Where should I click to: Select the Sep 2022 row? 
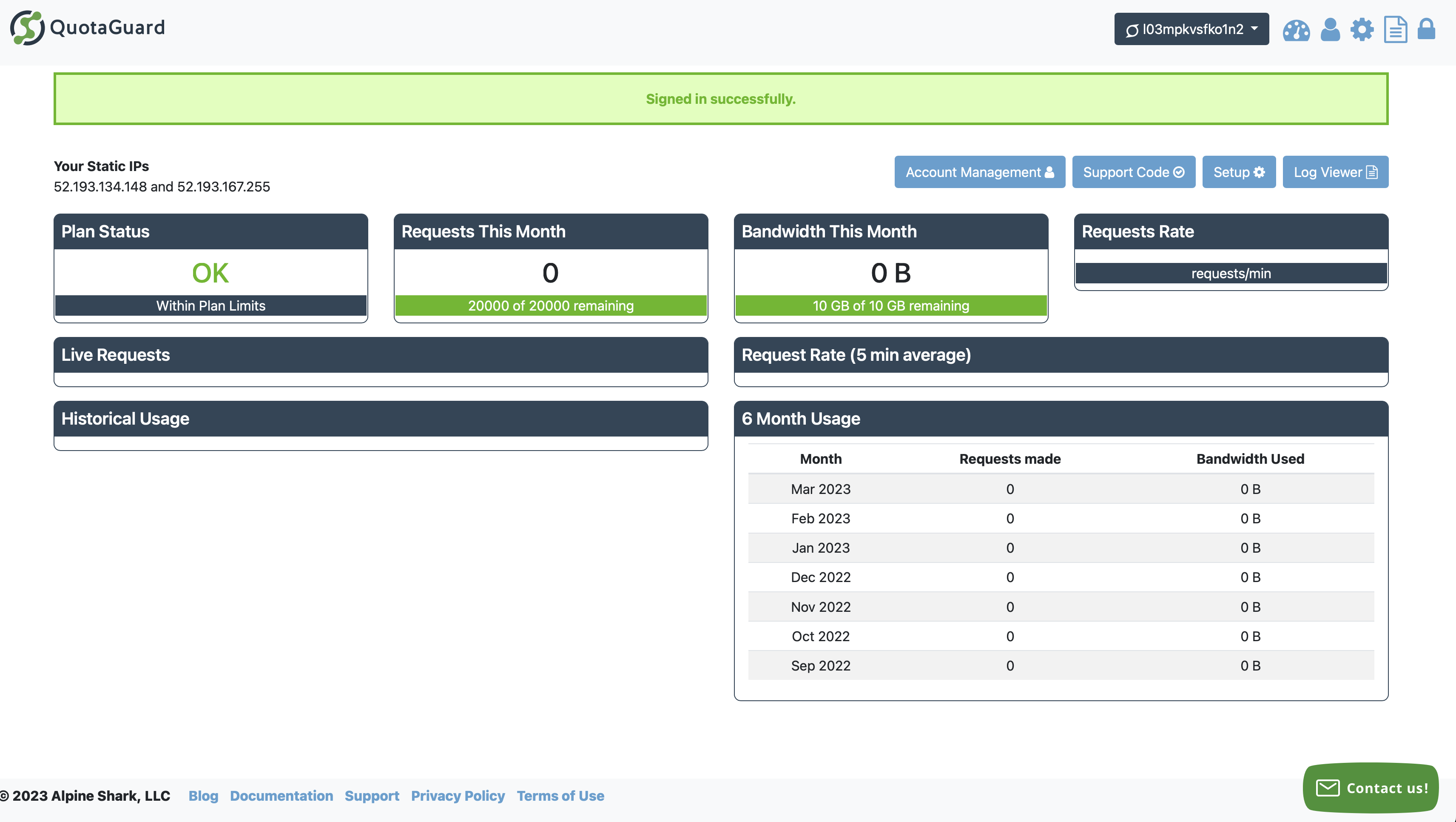pyautogui.click(x=1061, y=665)
